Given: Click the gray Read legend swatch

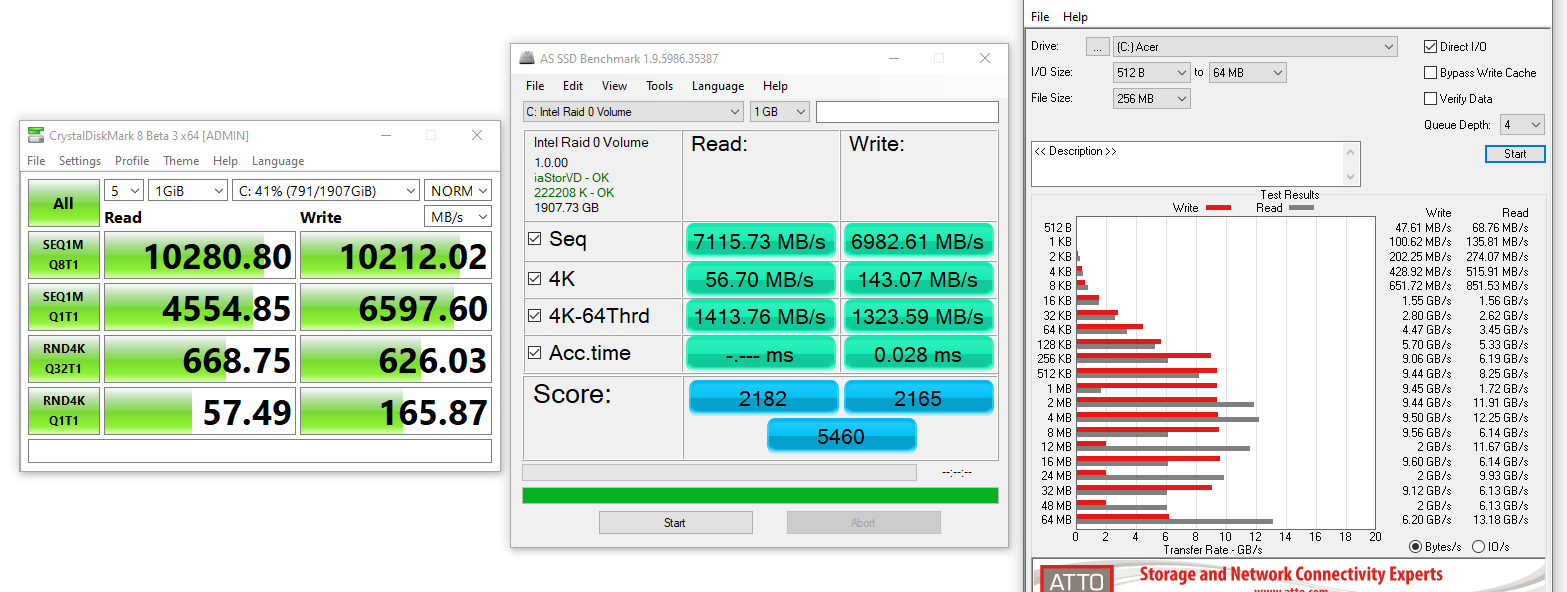Looking at the screenshot, I should [x=1301, y=208].
